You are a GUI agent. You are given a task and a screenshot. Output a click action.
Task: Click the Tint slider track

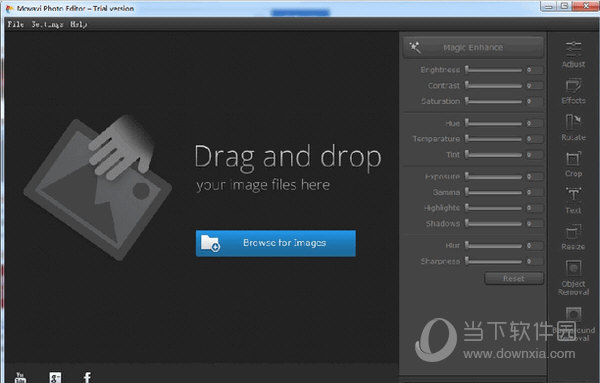494,155
